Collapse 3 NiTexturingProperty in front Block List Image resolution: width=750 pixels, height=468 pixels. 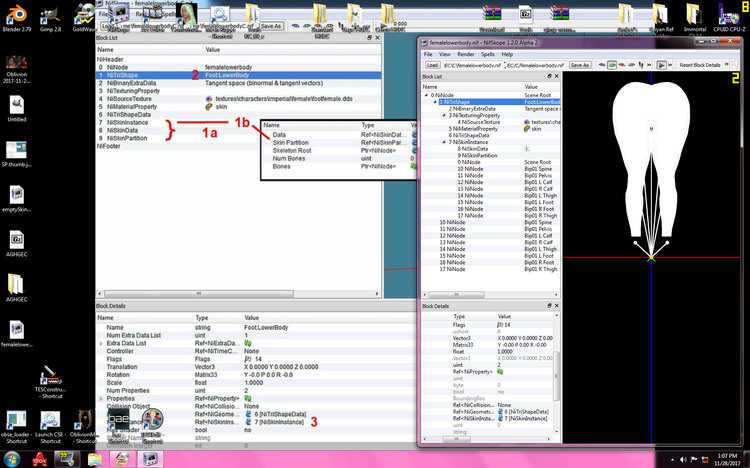pos(444,115)
